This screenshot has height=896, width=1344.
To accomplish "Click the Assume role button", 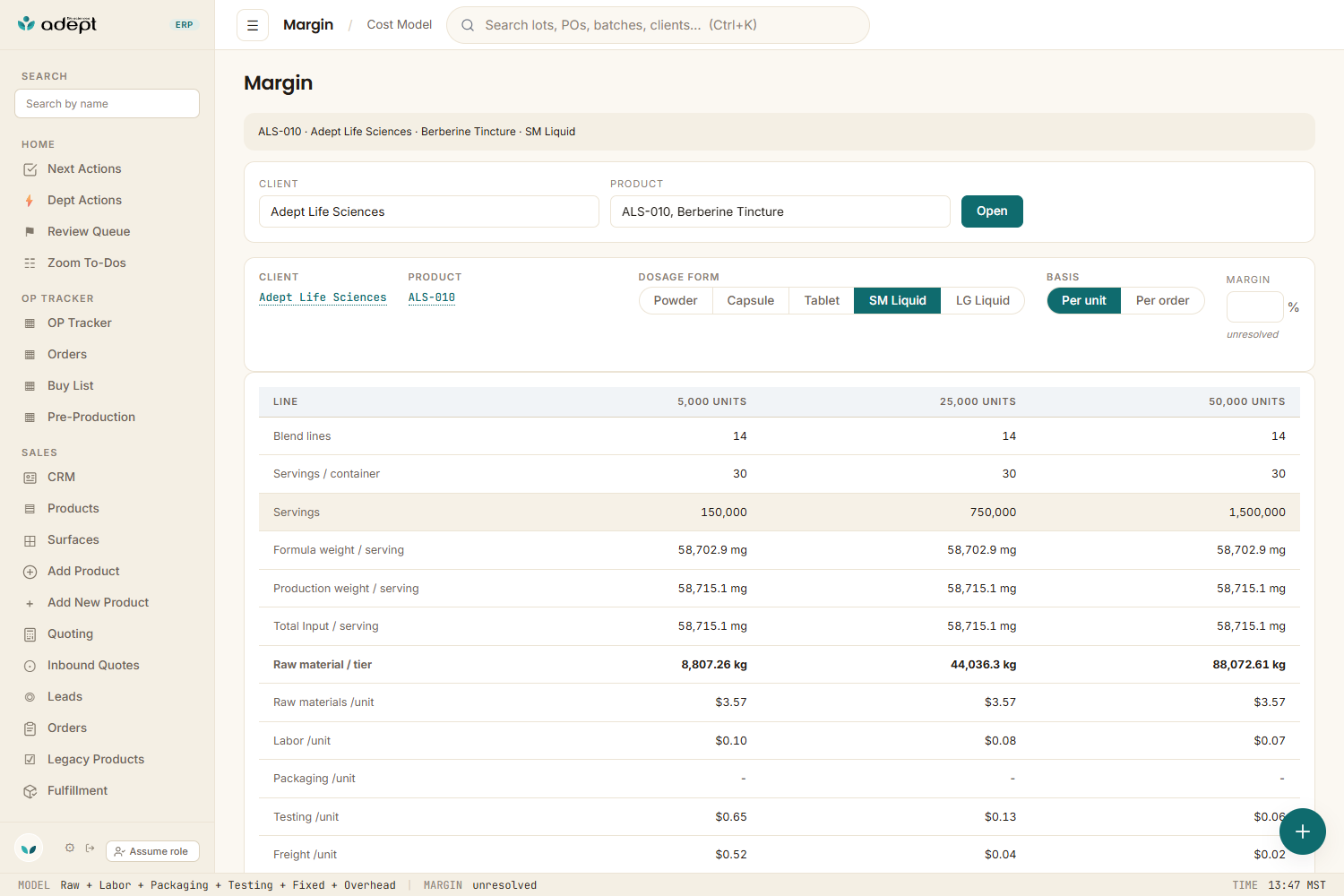I will tap(152, 851).
